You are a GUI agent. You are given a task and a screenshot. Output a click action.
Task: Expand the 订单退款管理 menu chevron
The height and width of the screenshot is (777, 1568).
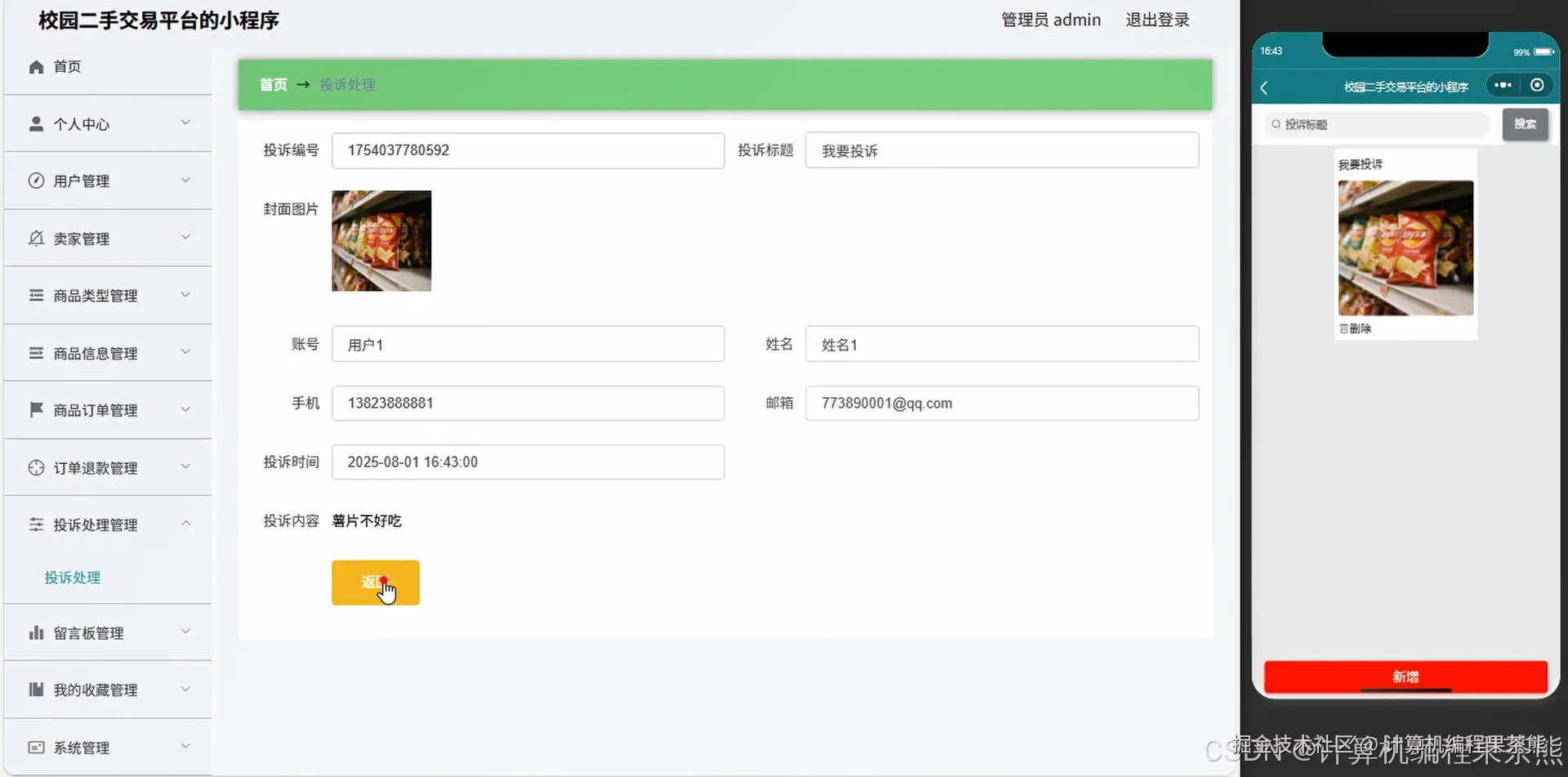pos(185,466)
